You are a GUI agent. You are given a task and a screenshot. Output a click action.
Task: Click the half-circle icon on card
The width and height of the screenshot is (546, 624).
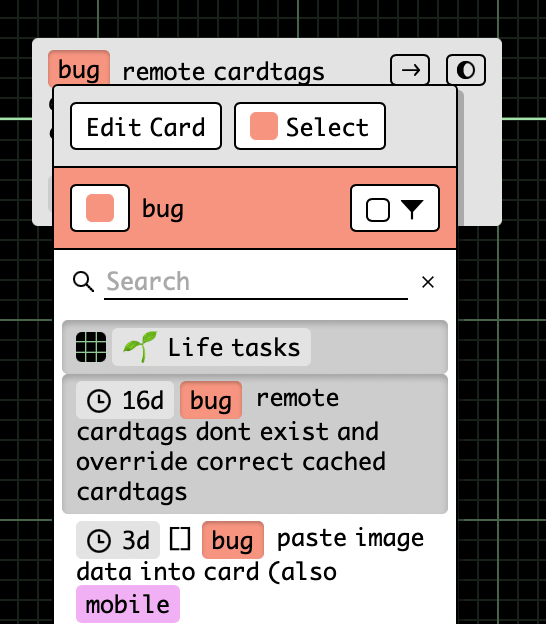click(x=466, y=70)
